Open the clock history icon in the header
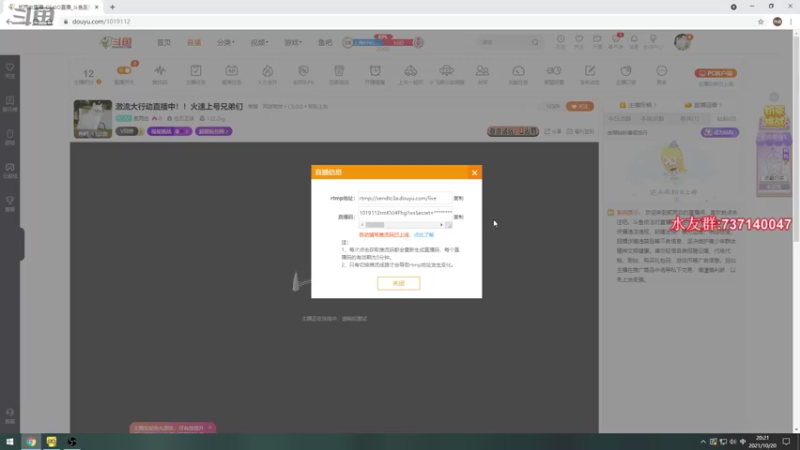Screen dimensions: 800x450 coord(560,40)
